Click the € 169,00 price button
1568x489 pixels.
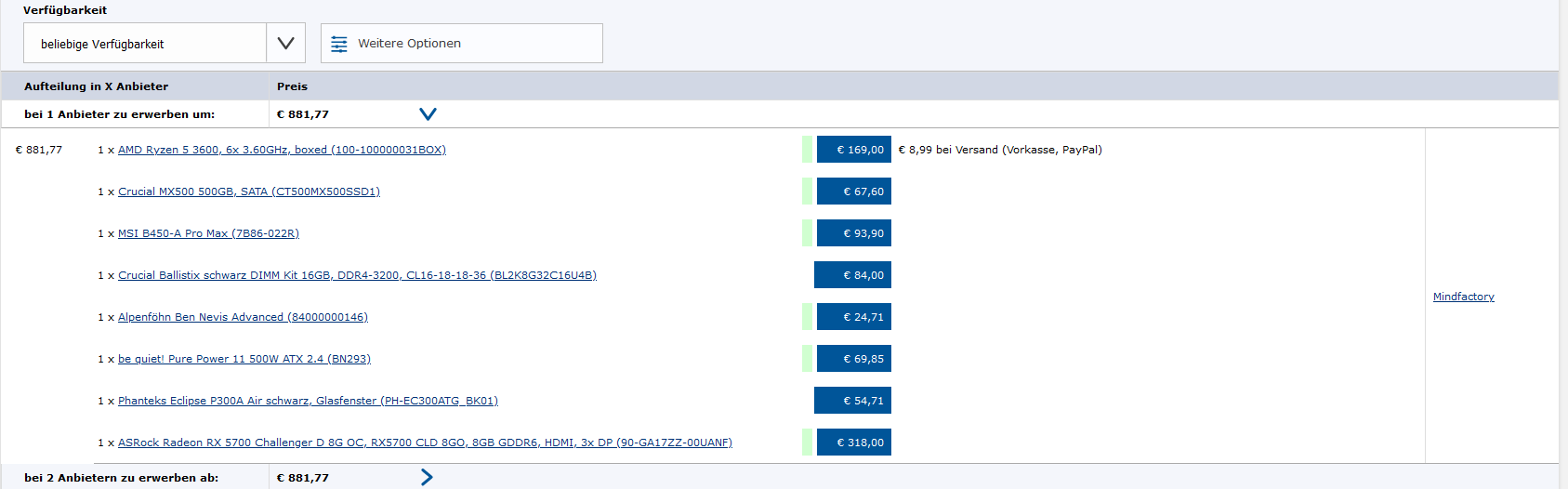[854, 149]
